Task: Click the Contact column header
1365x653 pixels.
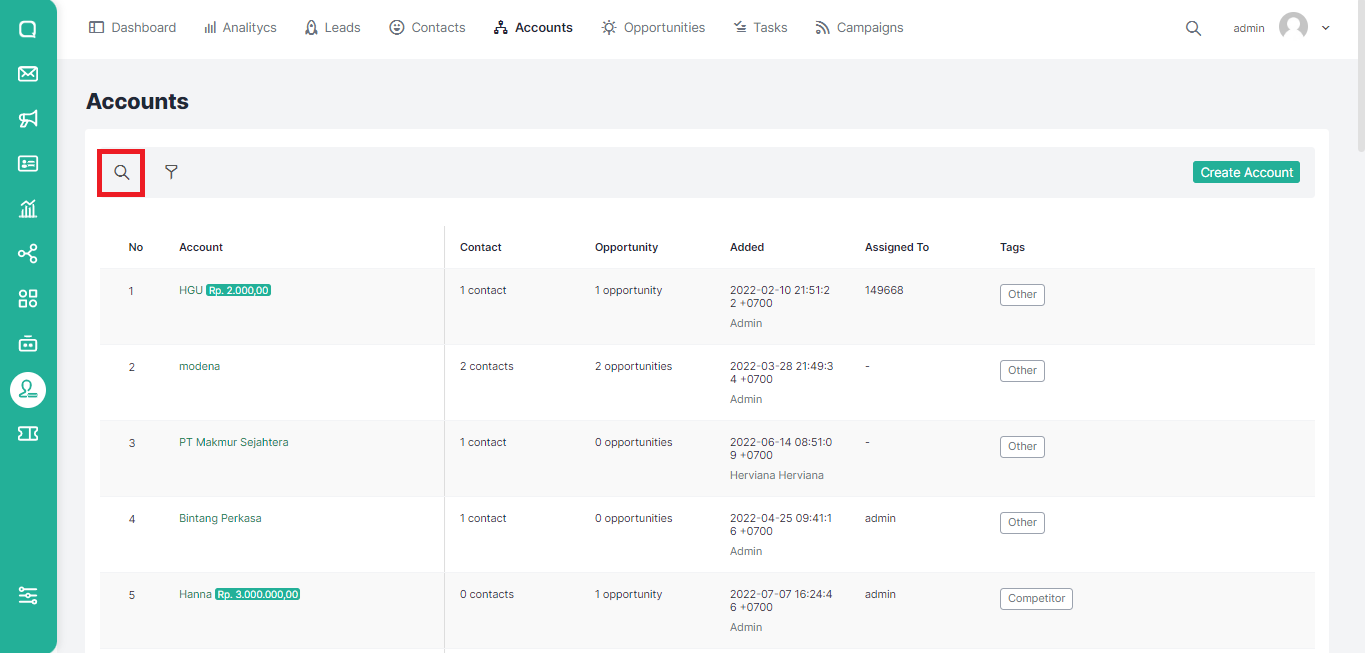Action: pos(481,247)
